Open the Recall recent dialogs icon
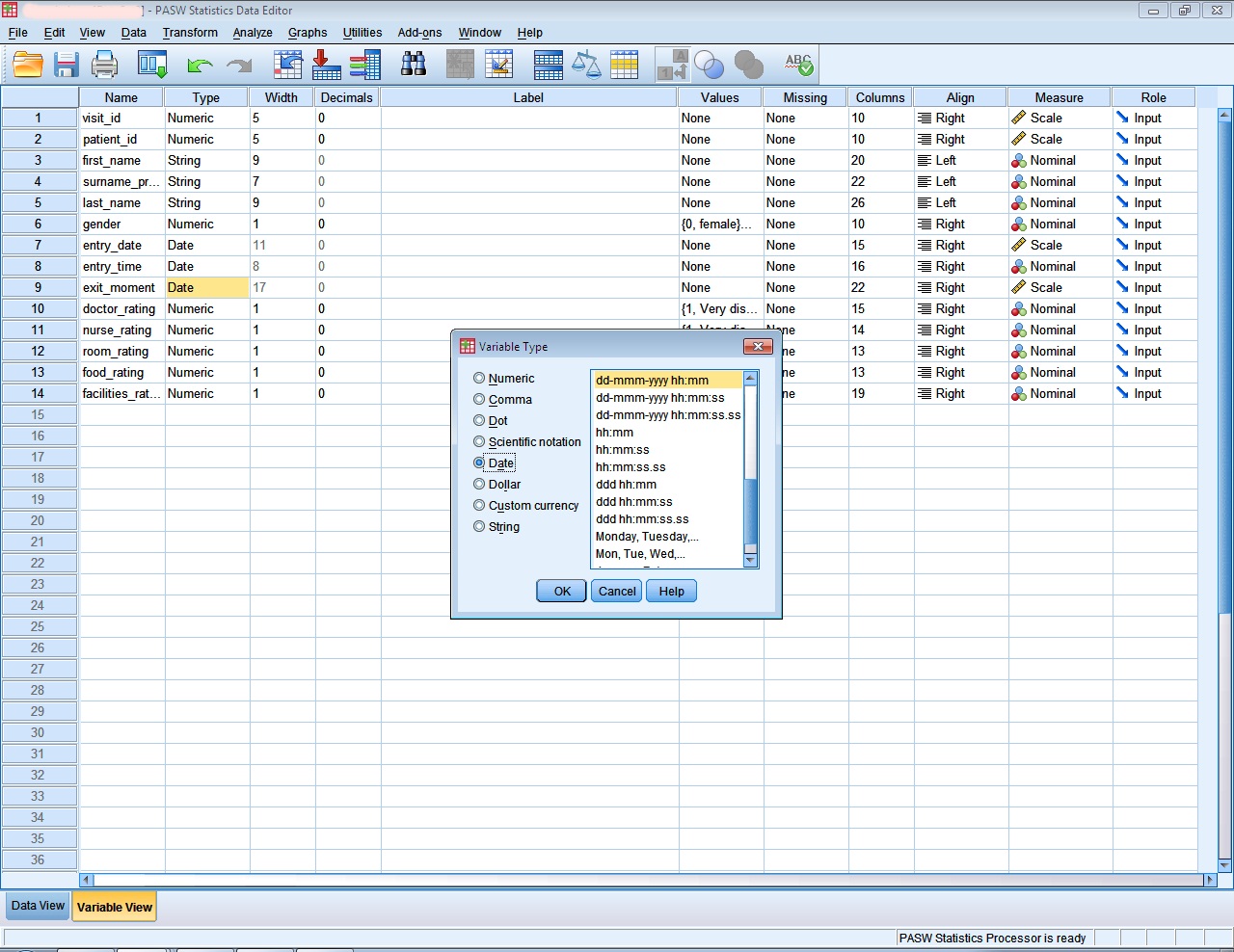 (x=153, y=65)
